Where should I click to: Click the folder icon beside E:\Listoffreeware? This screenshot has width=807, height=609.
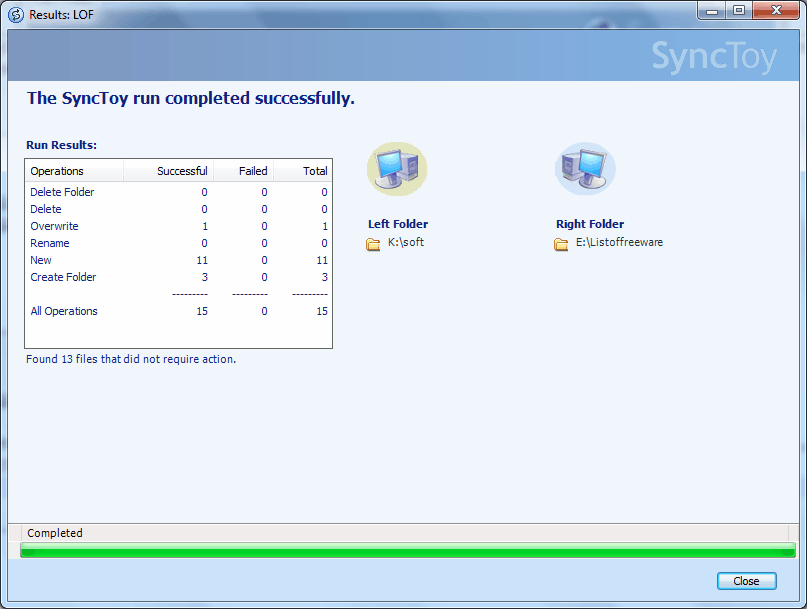[561, 243]
